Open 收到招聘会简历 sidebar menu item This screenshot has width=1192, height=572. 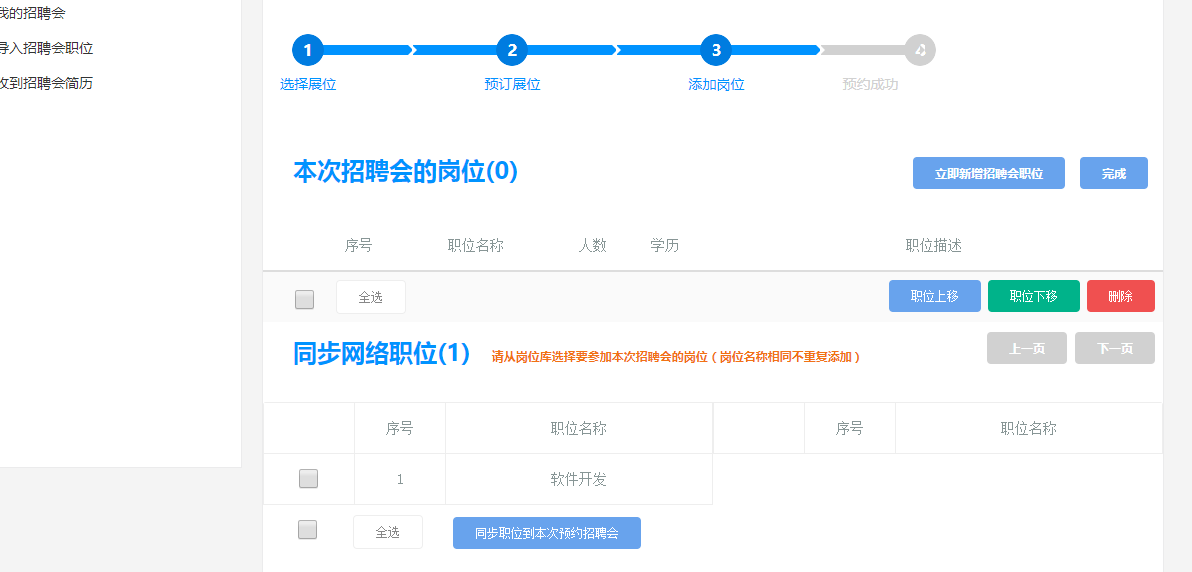[x=46, y=83]
